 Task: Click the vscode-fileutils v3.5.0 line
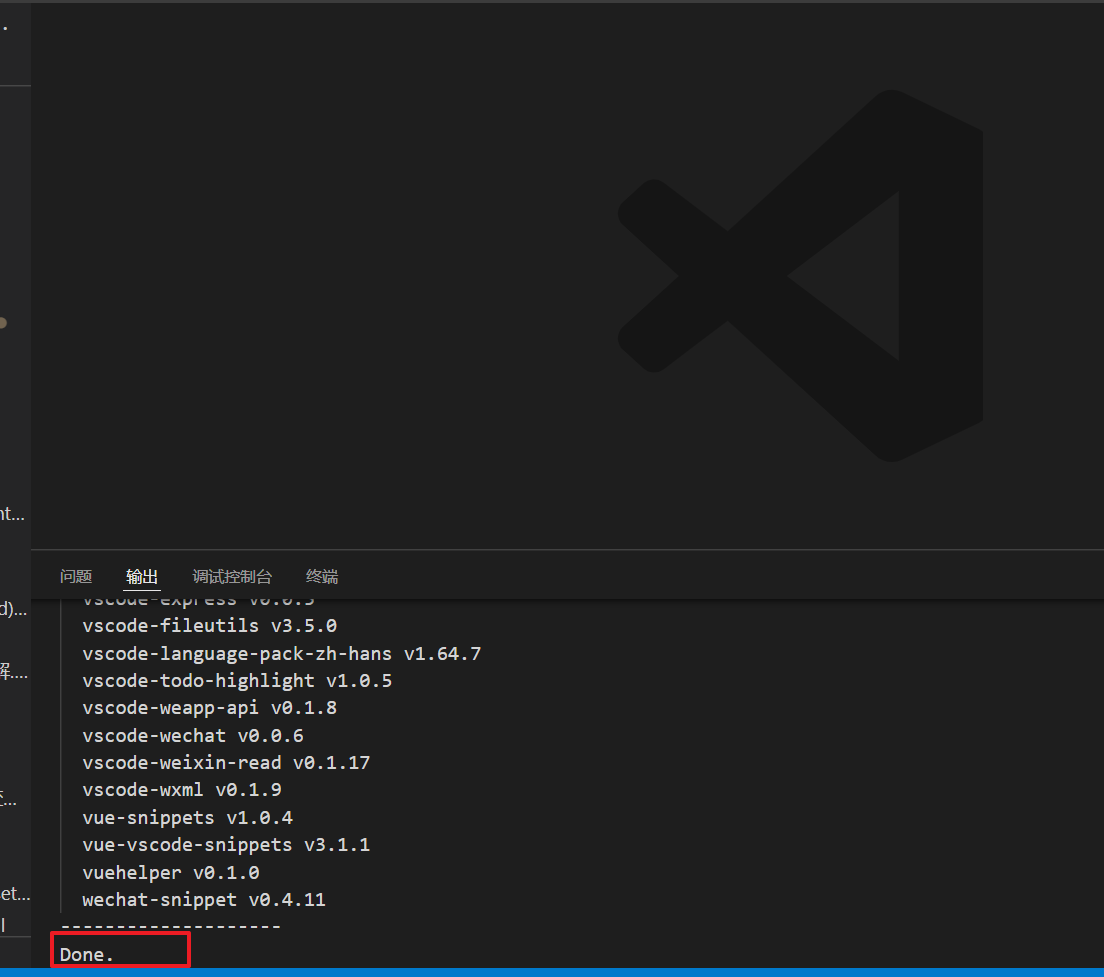tap(210, 626)
